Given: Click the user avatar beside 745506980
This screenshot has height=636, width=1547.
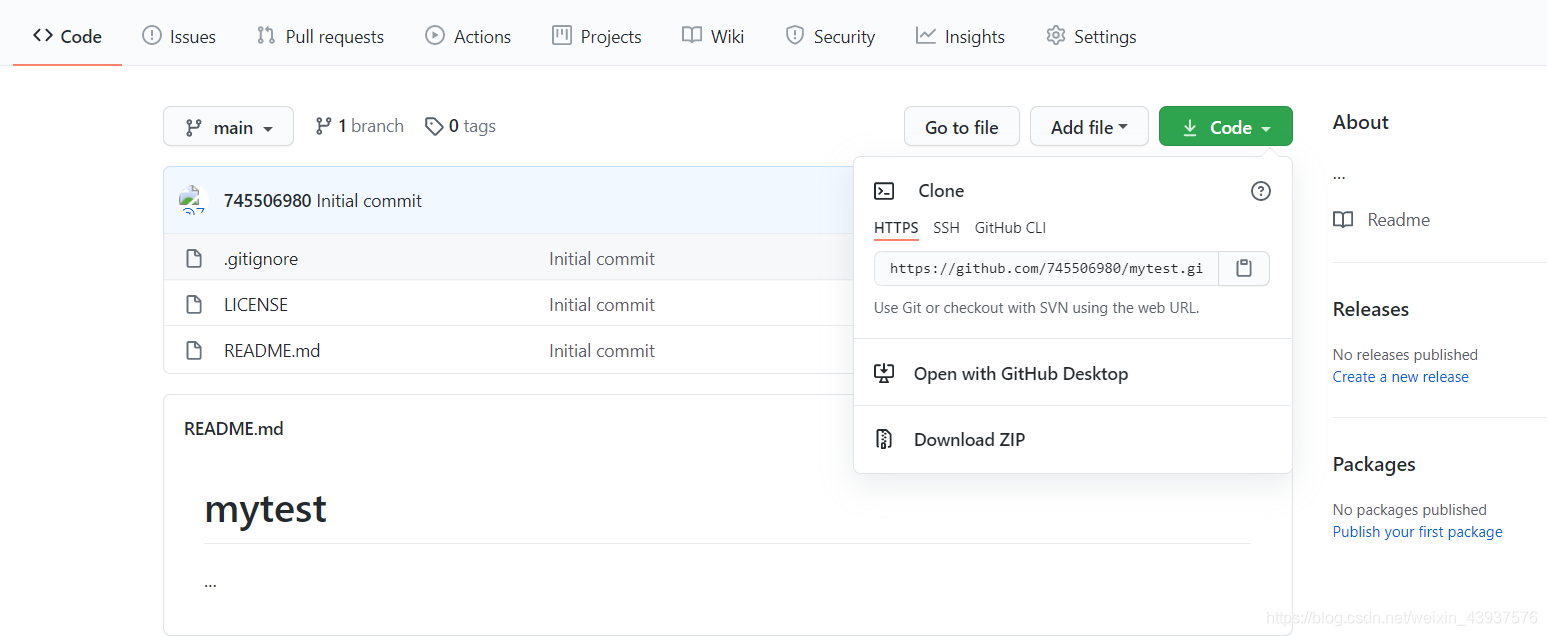Looking at the screenshot, I should point(192,200).
